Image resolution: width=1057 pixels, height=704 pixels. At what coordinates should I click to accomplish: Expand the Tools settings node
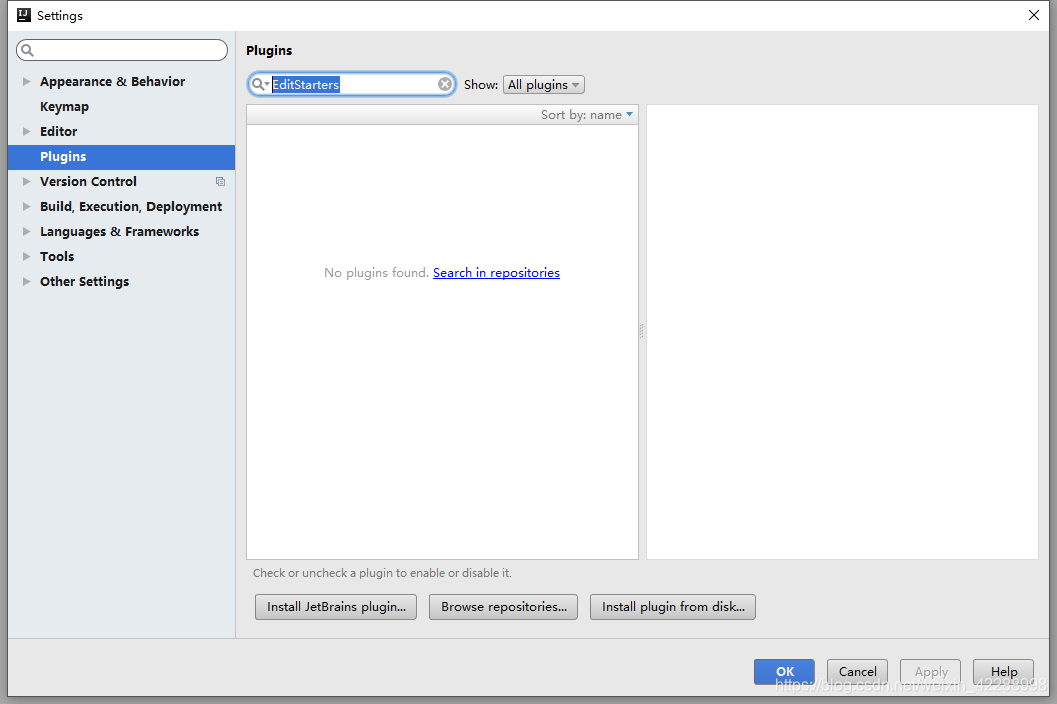point(26,256)
